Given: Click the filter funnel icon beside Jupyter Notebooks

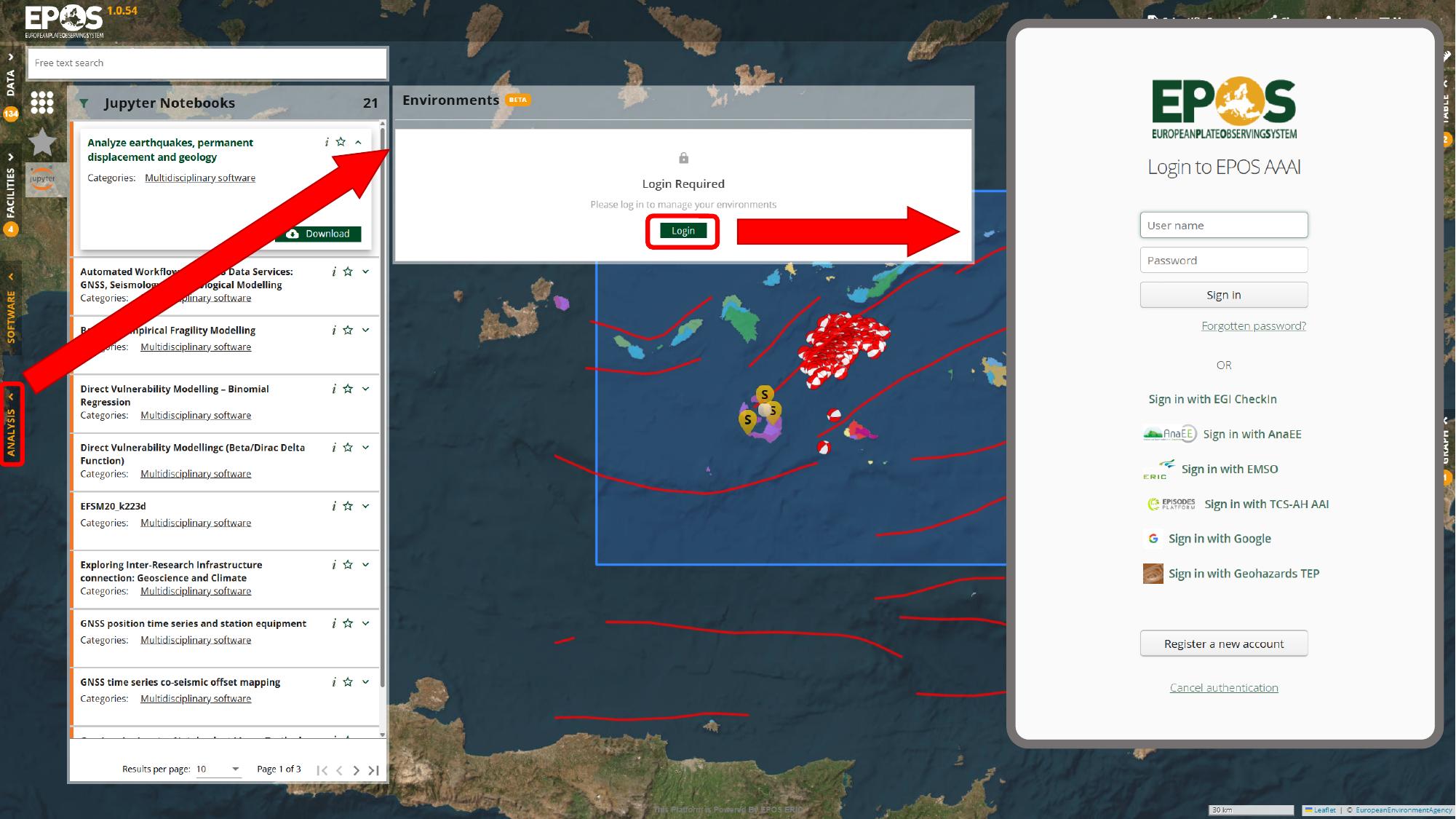Looking at the screenshot, I should coord(84,103).
